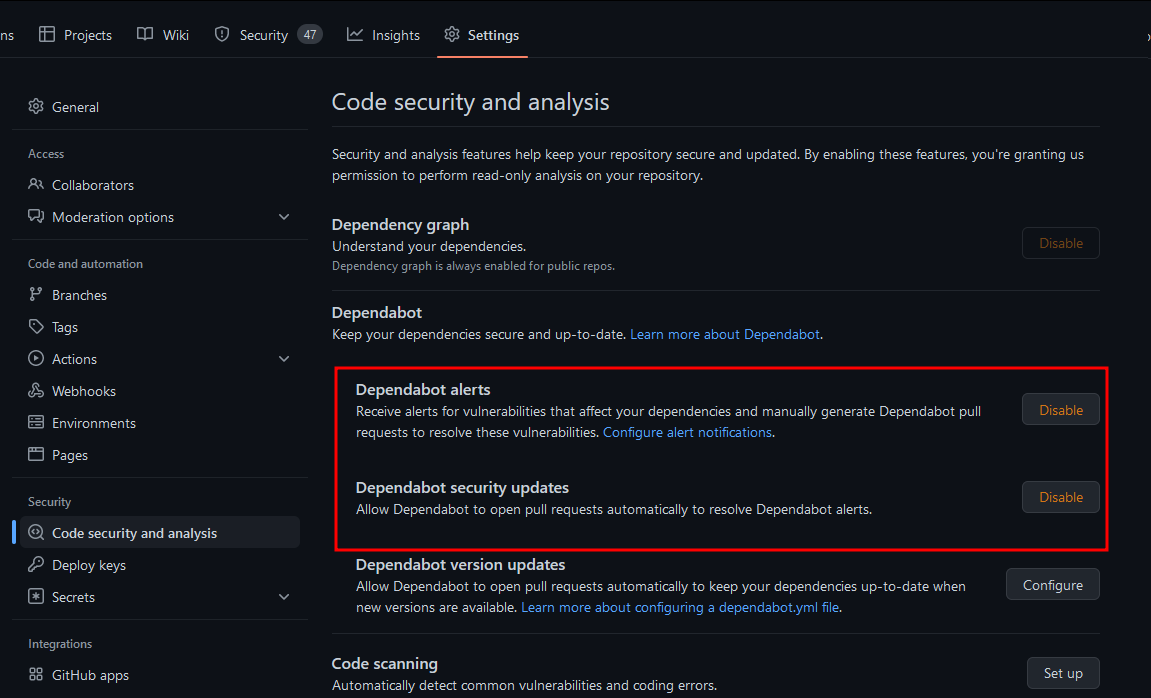The width and height of the screenshot is (1151, 698).
Task: Open Configure alert notifications link
Action: coord(687,432)
